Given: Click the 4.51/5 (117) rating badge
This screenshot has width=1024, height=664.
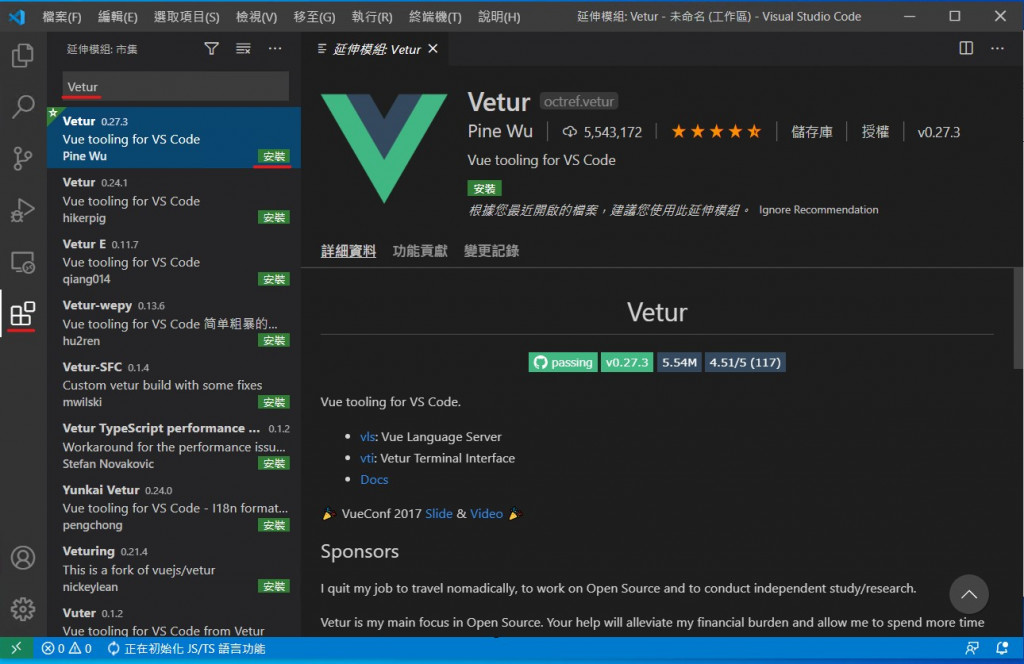Looking at the screenshot, I should [x=744, y=362].
